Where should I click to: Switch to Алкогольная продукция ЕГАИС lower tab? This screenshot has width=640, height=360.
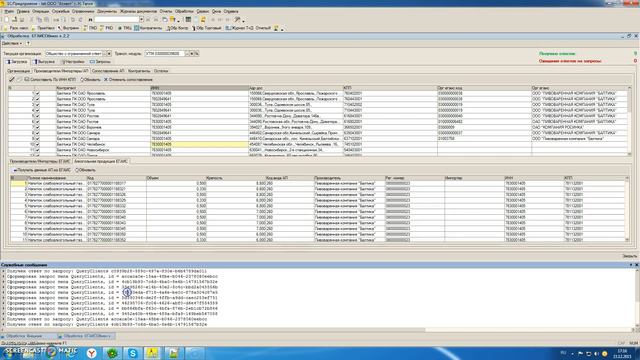pyautogui.click(x=101, y=162)
